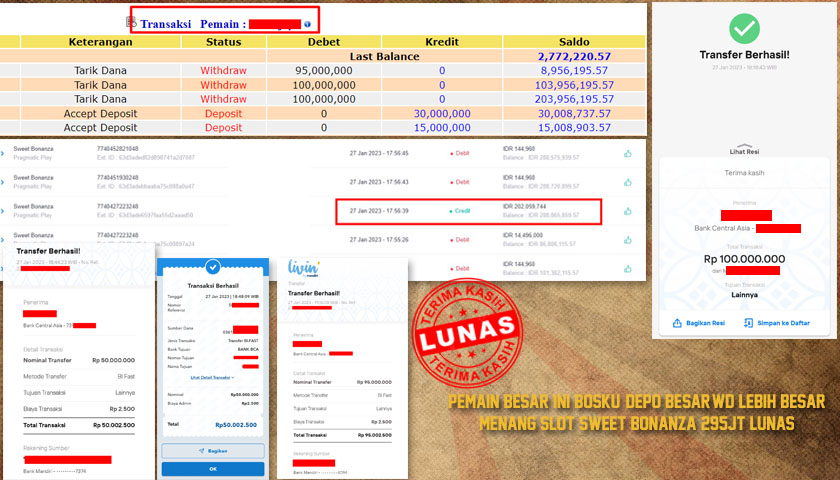Click the Saldo column header

[573, 42]
